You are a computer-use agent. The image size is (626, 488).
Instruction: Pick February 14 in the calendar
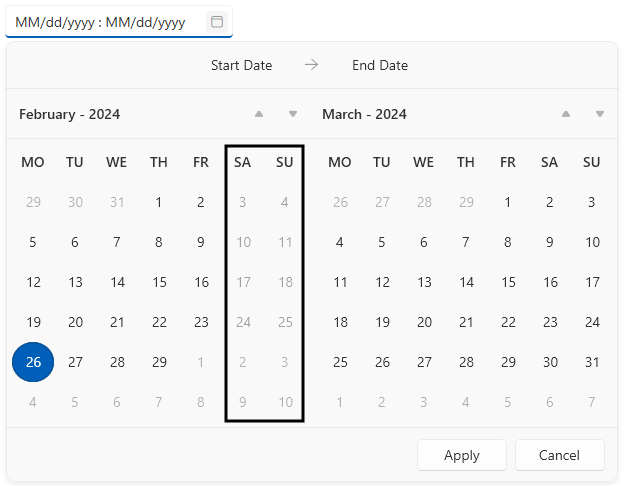click(117, 282)
